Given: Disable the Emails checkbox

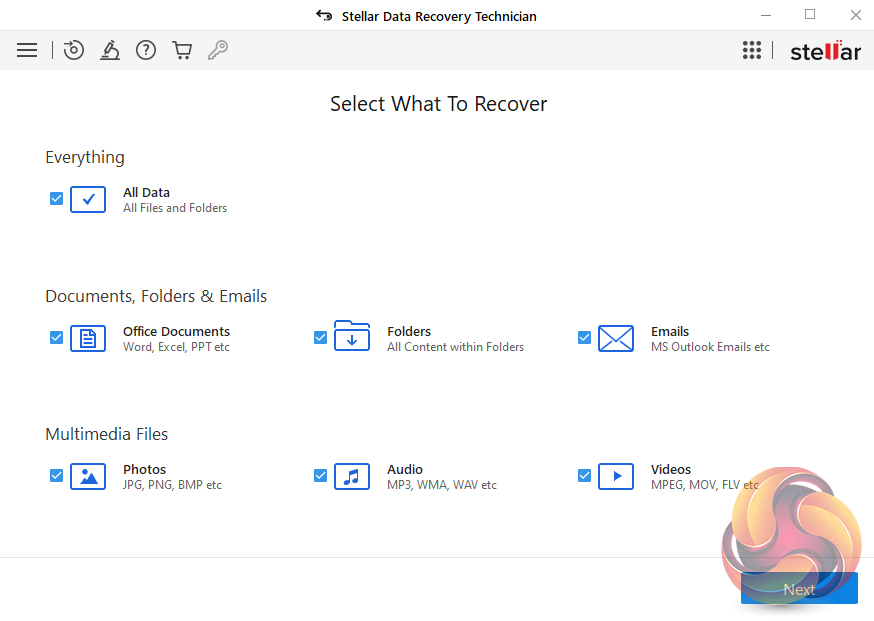Looking at the screenshot, I should (585, 338).
